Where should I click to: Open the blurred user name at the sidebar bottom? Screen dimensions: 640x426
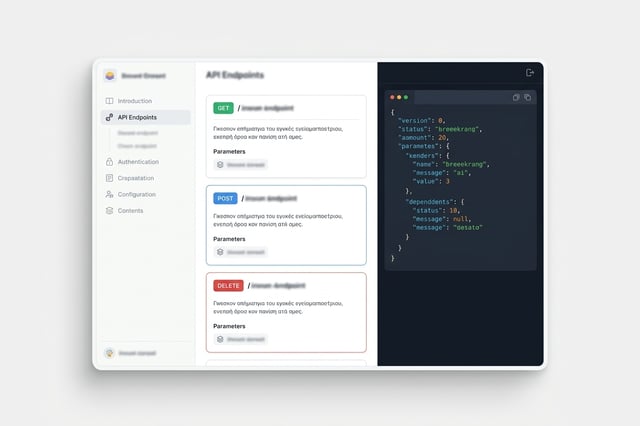pyautogui.click(x=137, y=353)
